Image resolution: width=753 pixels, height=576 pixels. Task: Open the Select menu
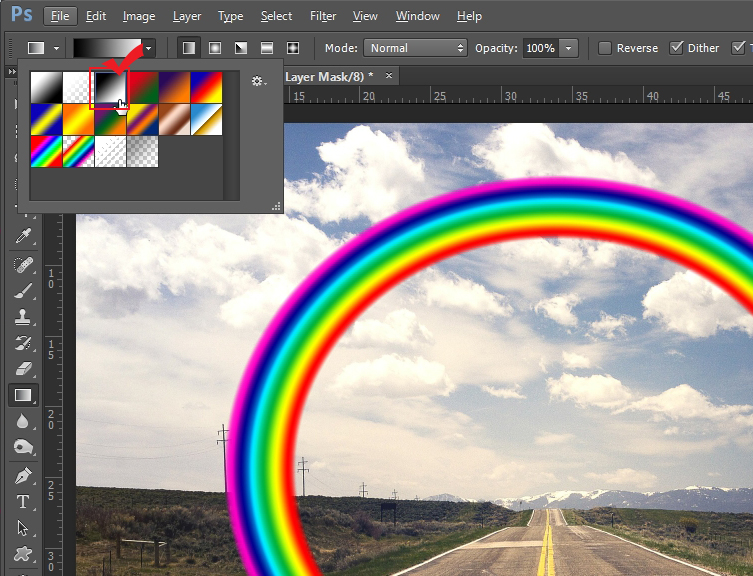[276, 16]
